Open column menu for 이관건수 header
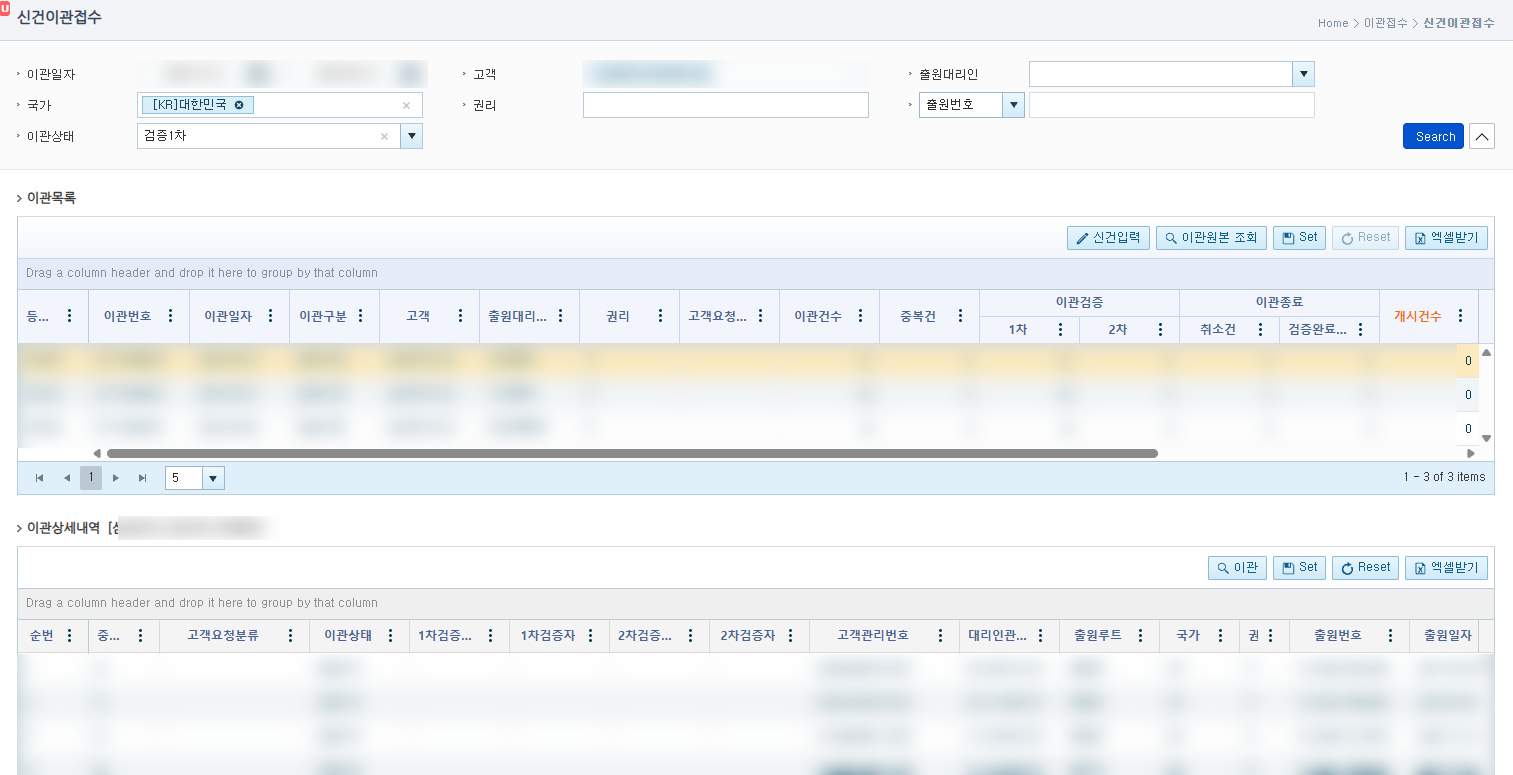 click(x=860, y=316)
